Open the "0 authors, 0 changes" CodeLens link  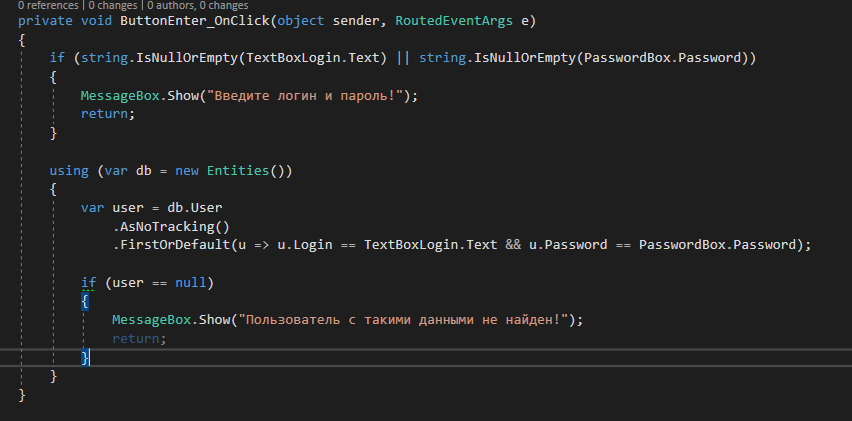[196, 5]
